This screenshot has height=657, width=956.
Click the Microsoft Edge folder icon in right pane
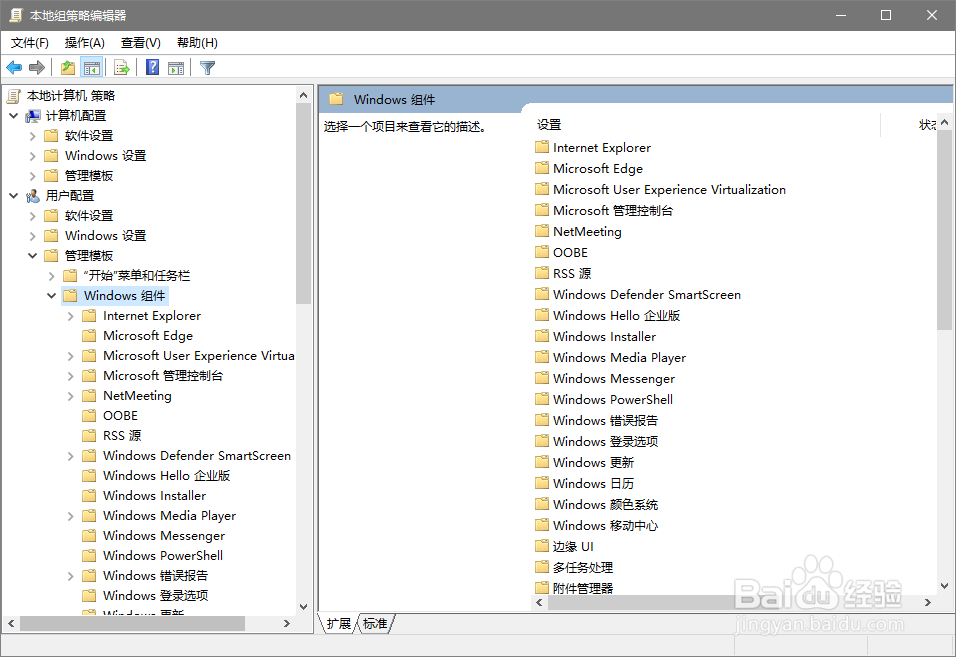pyautogui.click(x=542, y=168)
